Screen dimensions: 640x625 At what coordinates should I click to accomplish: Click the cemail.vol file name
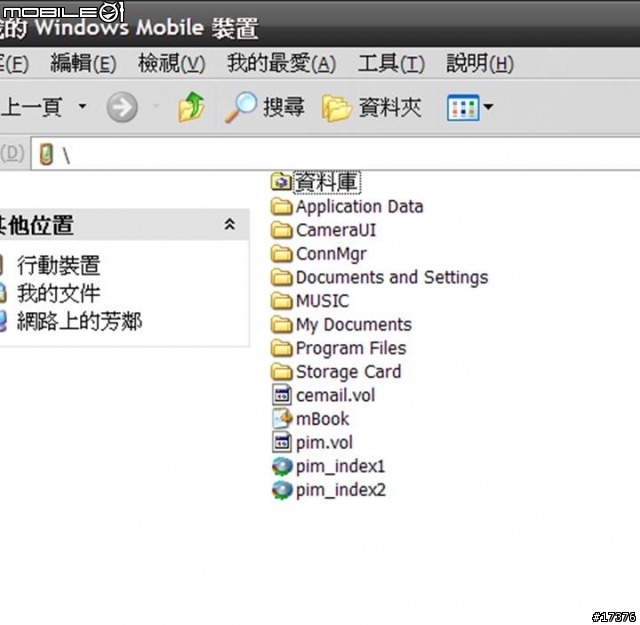pos(336,395)
